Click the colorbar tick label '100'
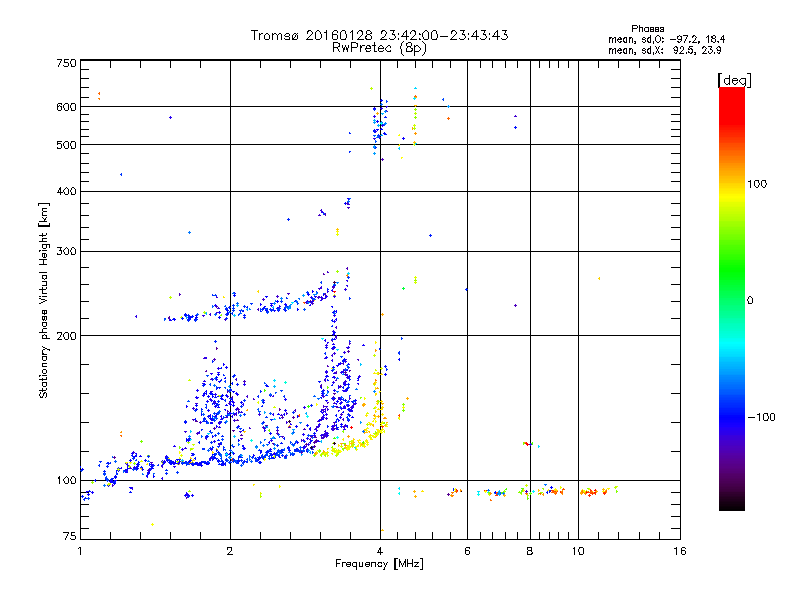This screenshot has width=800, height=600. (757, 184)
